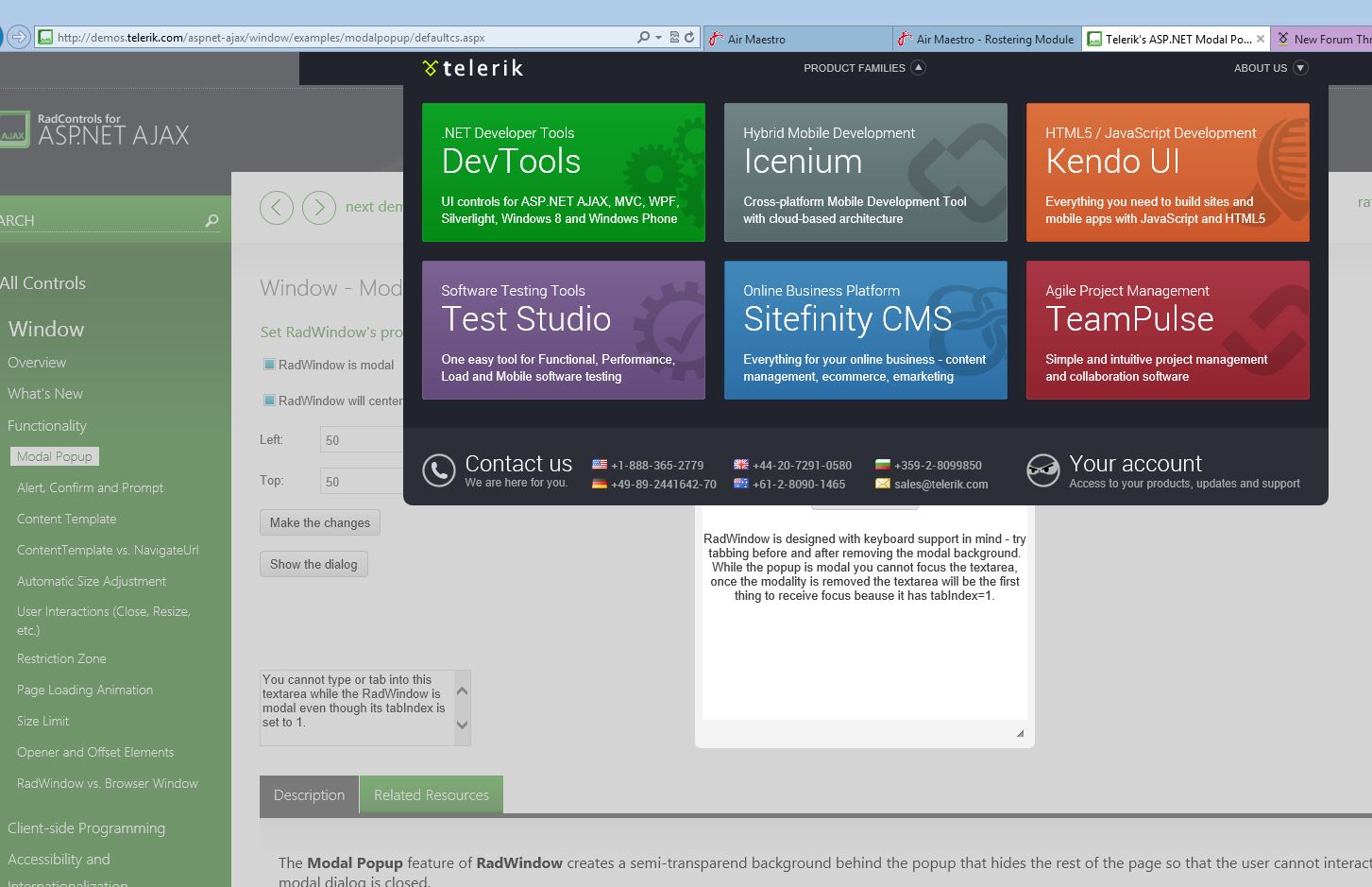This screenshot has height=887, width=1372.
Task: Expand the ABOUT US dropdown arrow
Action: pyautogui.click(x=1300, y=68)
